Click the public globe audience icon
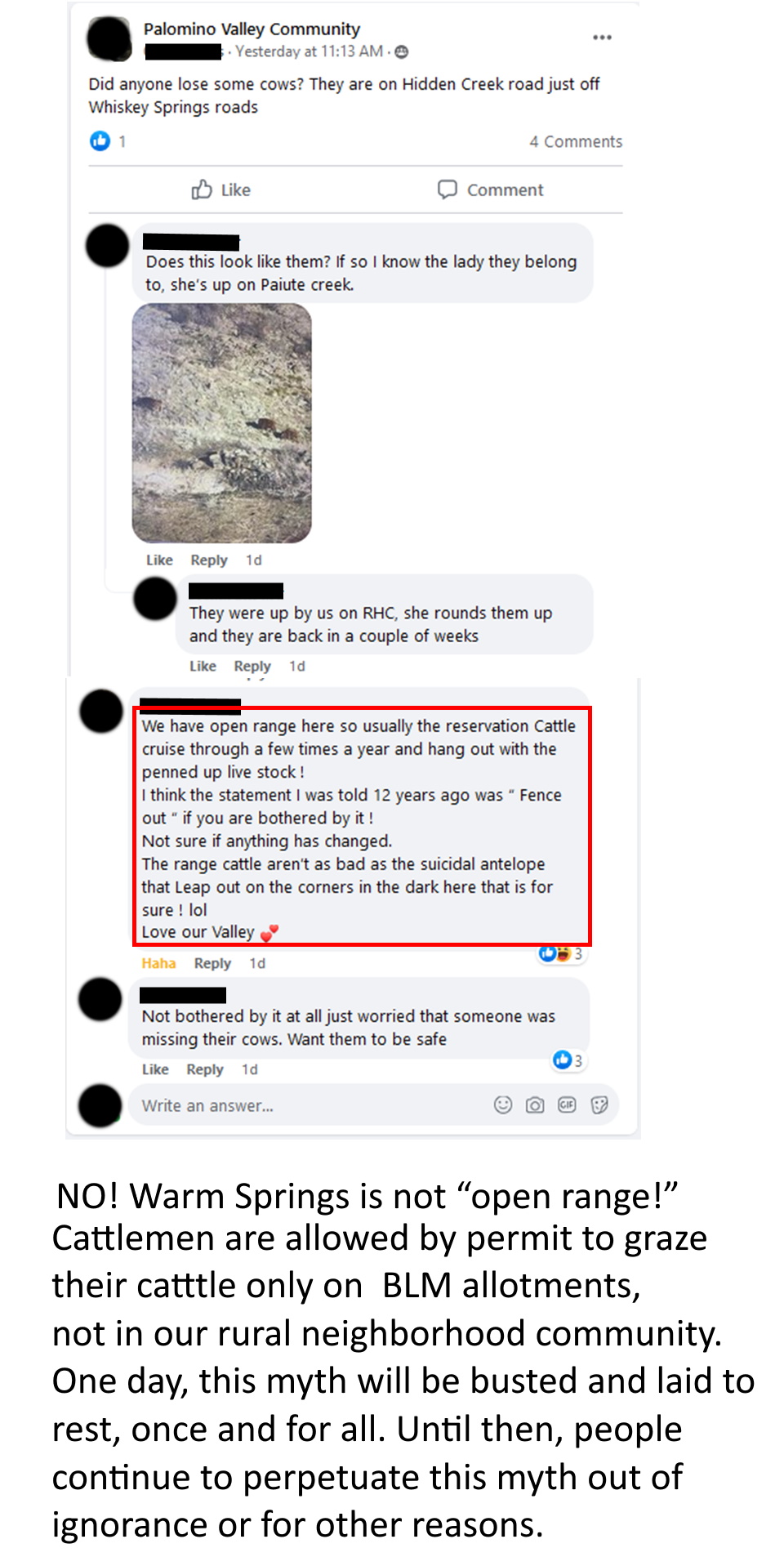 [x=401, y=52]
